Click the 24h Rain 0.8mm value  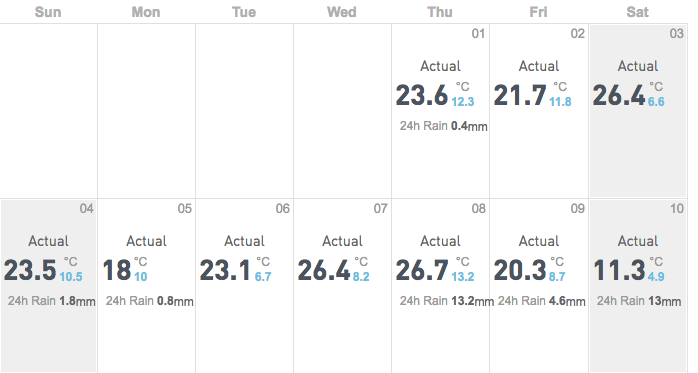(150, 301)
